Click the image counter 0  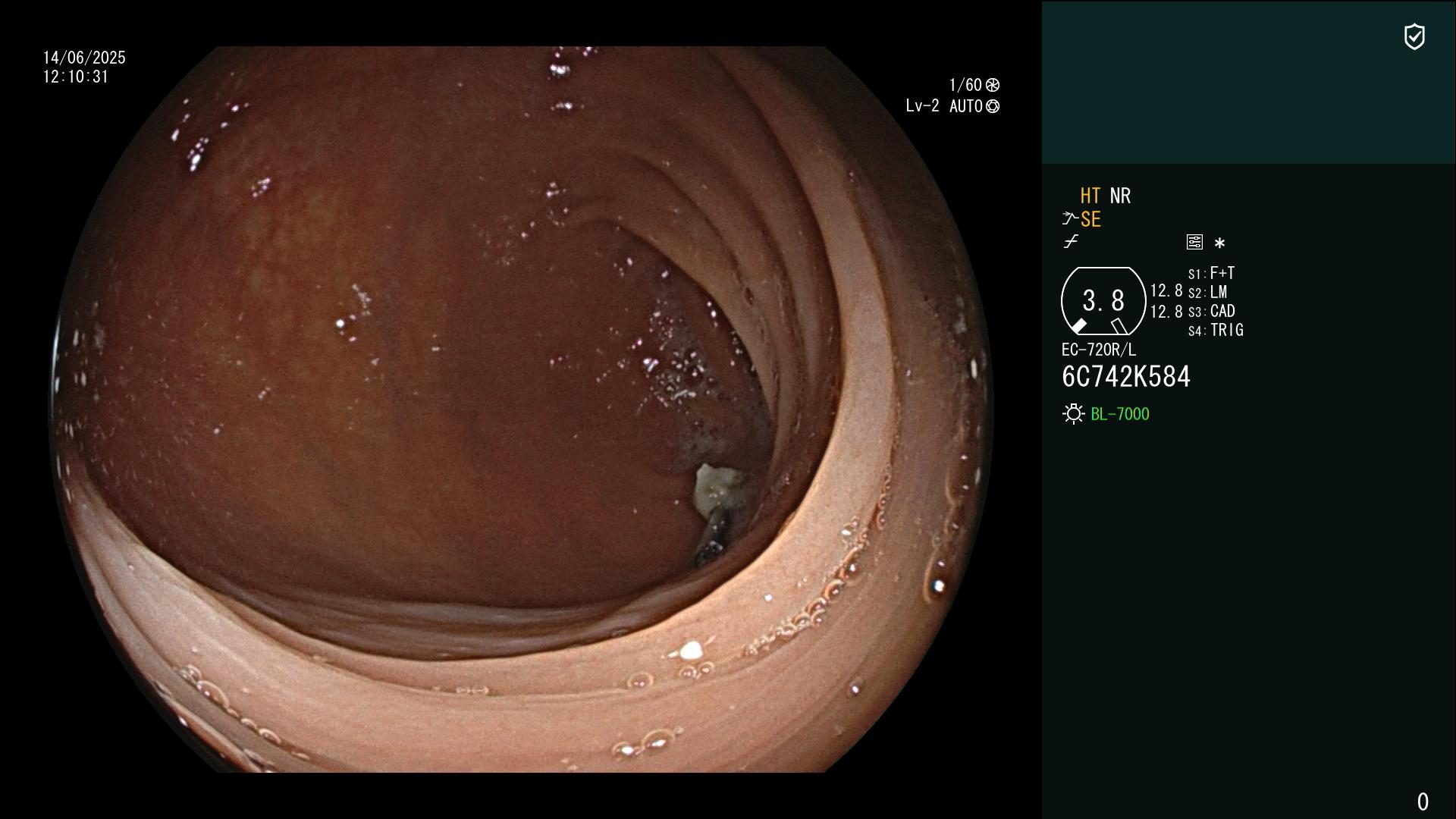pyautogui.click(x=1423, y=802)
